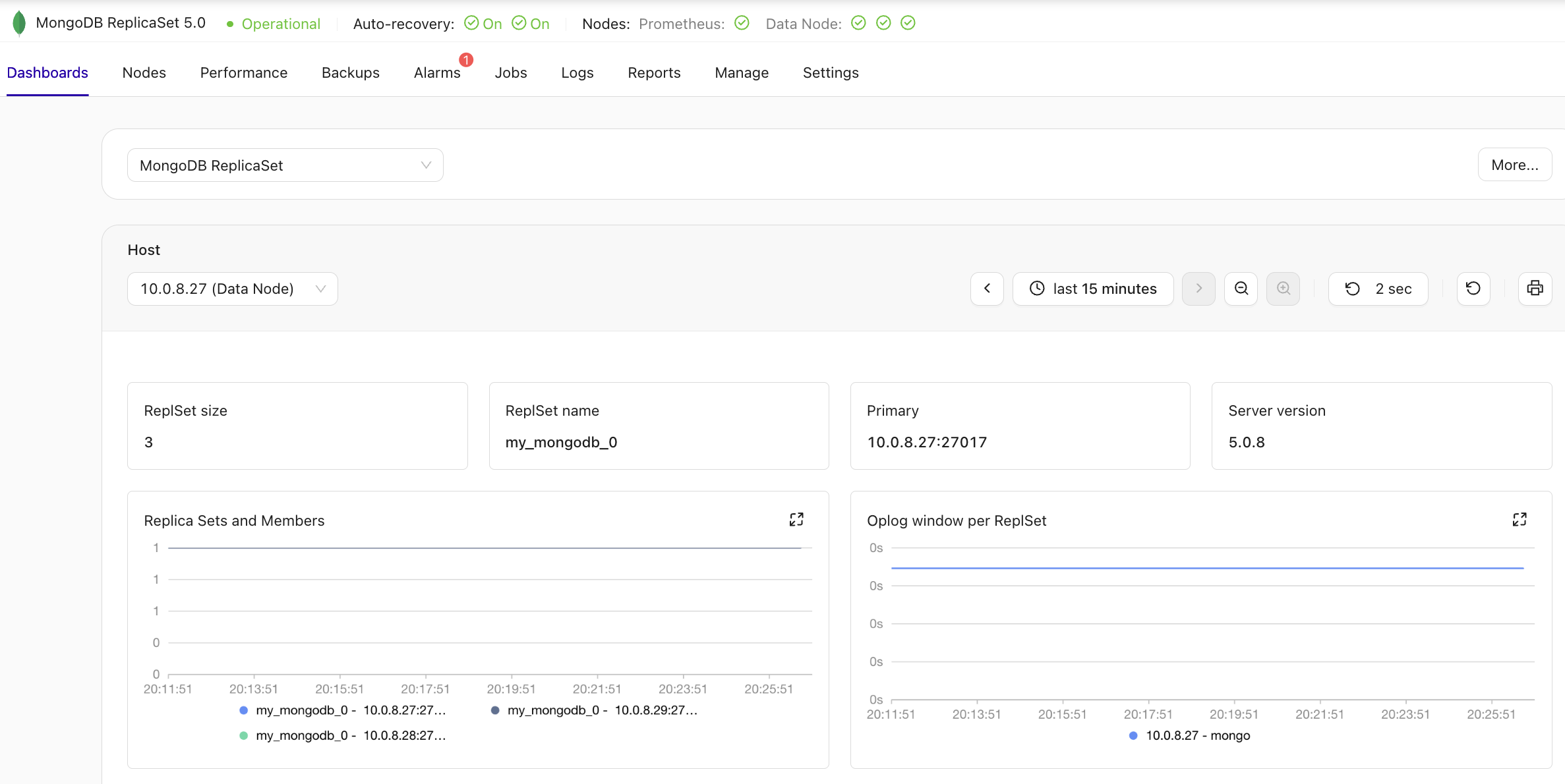1565x784 pixels.
Task: Open the Manage tab
Action: (742, 72)
